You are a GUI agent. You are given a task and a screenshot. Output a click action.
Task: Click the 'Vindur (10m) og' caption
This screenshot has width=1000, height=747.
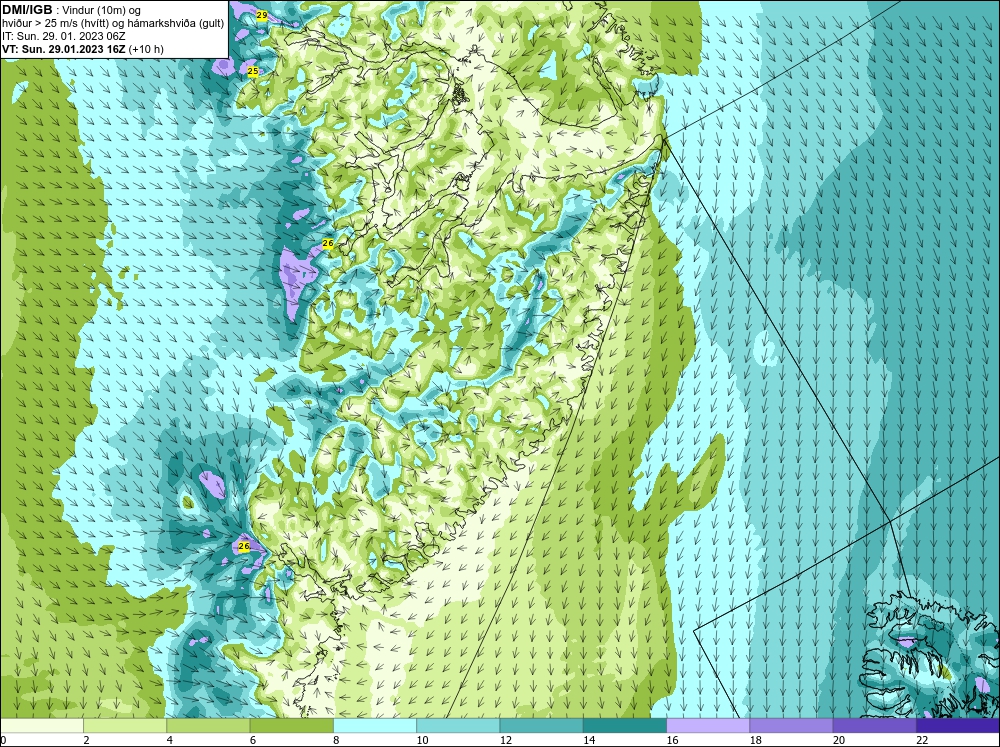click(103, 10)
